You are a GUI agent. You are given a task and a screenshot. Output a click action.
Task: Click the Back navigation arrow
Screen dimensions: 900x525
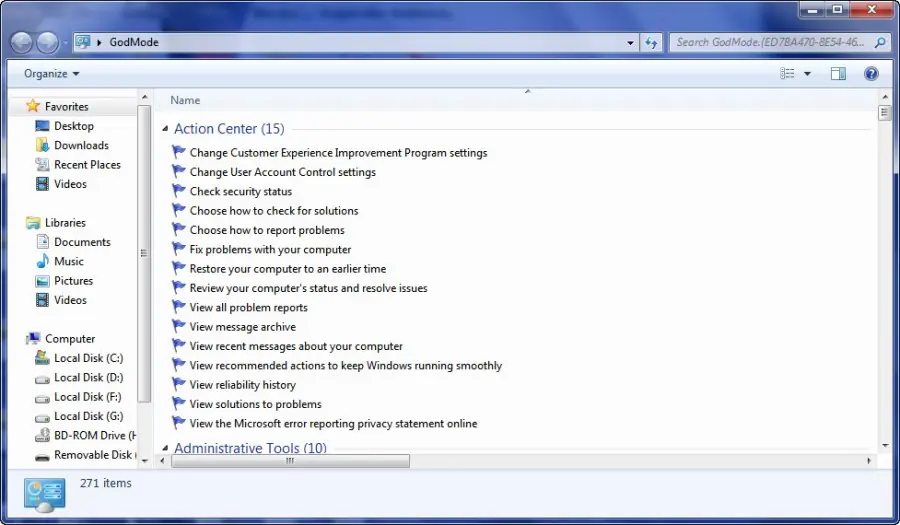point(22,42)
